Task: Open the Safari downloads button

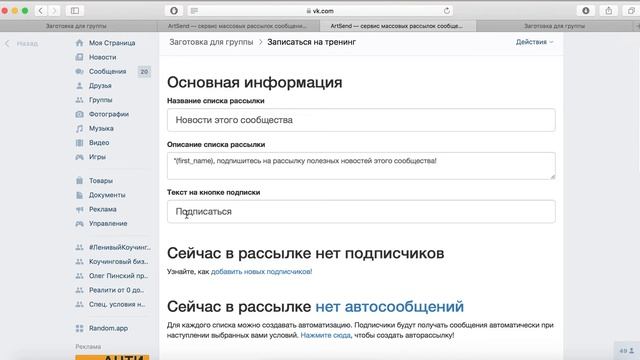Action: [x=586, y=11]
